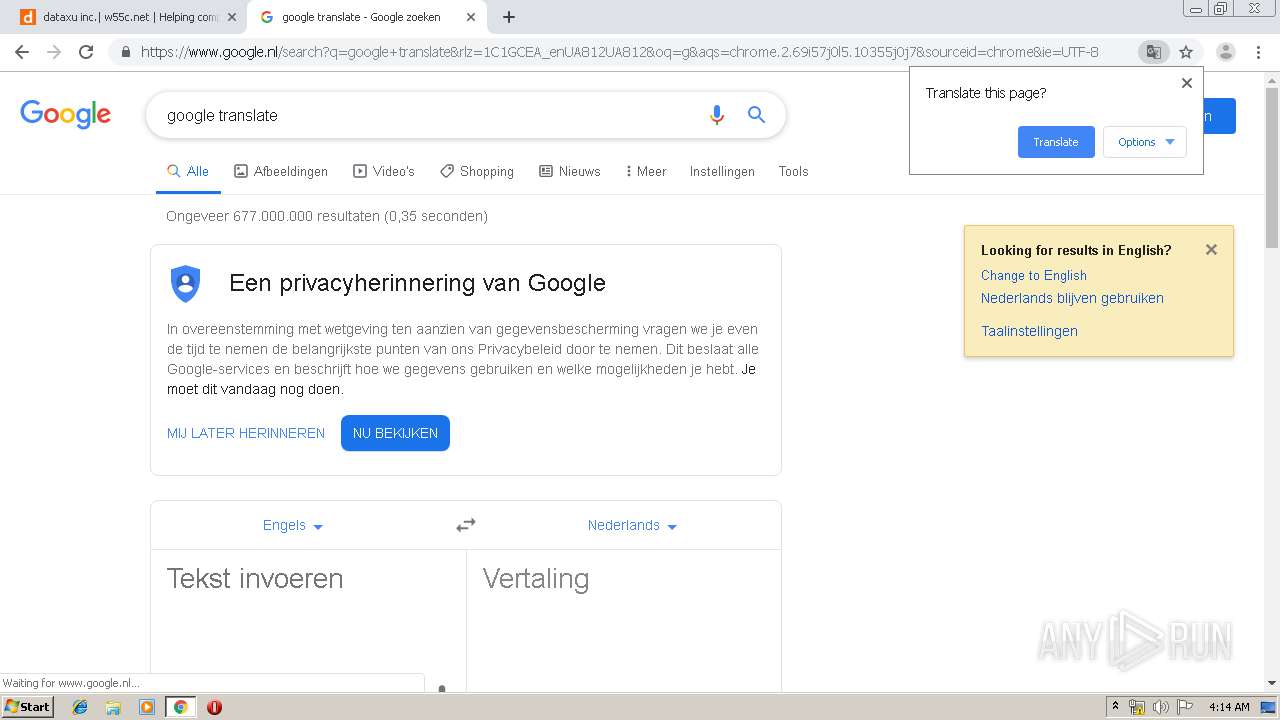Close the dataxu inc. tab
Screen dimensions: 1280x720
pos(232,17)
